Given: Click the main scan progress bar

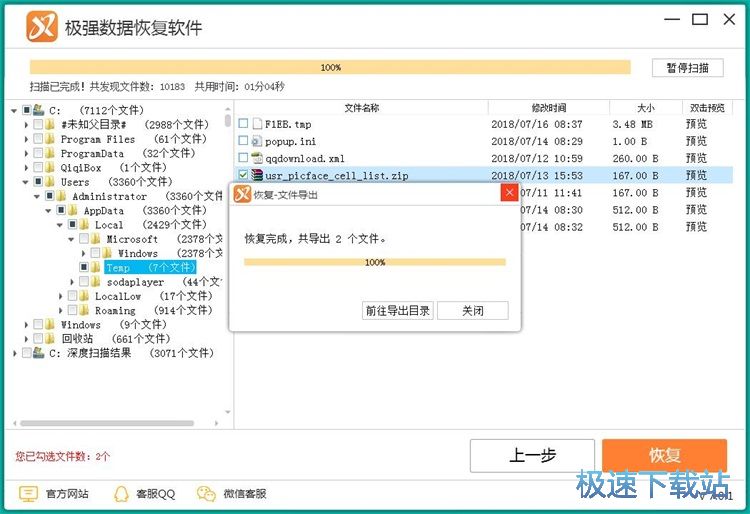Looking at the screenshot, I should pyautogui.click(x=330, y=67).
